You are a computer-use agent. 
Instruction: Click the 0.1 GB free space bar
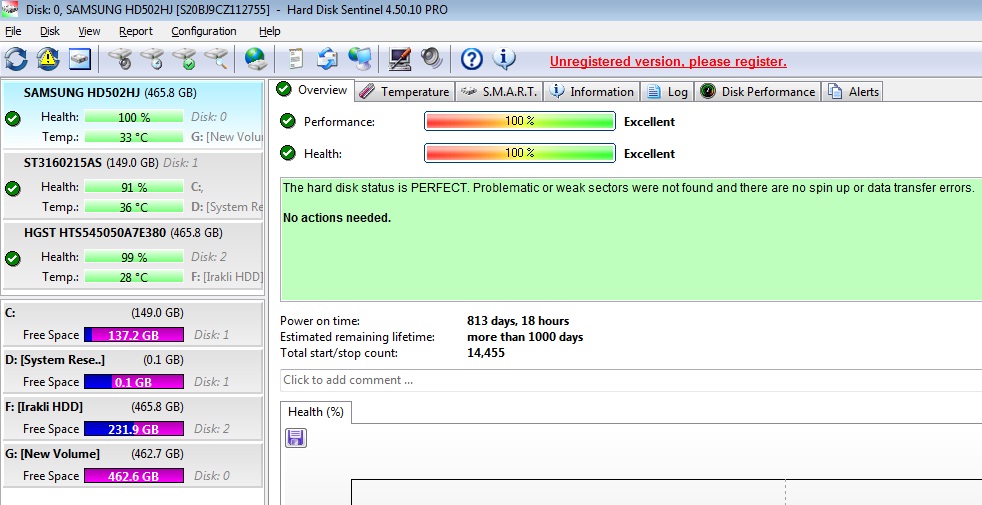tap(133, 382)
